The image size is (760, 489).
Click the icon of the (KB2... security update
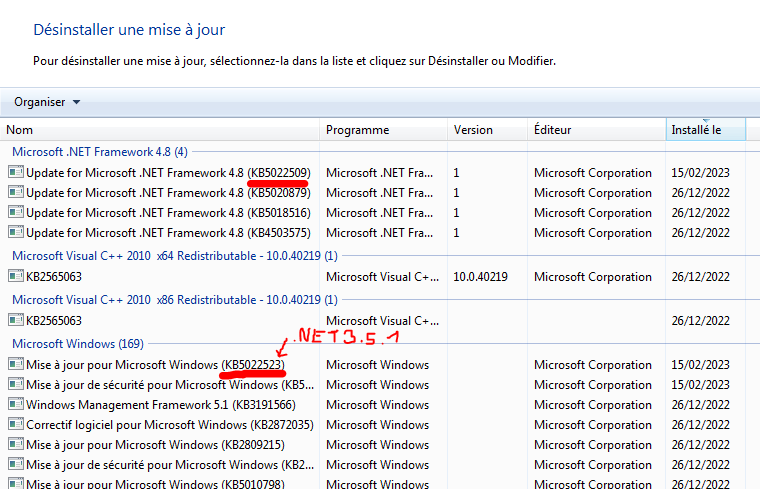16,464
